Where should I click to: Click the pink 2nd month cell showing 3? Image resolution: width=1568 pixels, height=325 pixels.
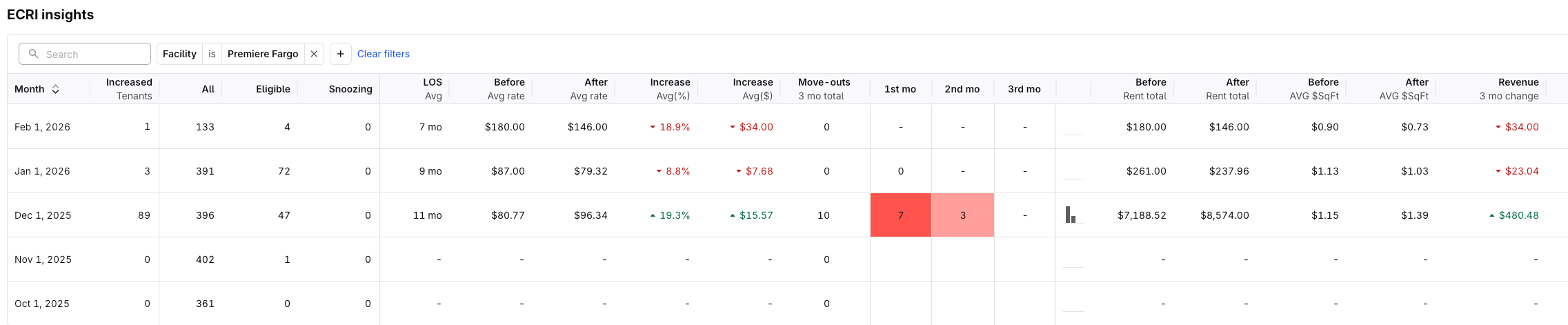click(x=962, y=215)
